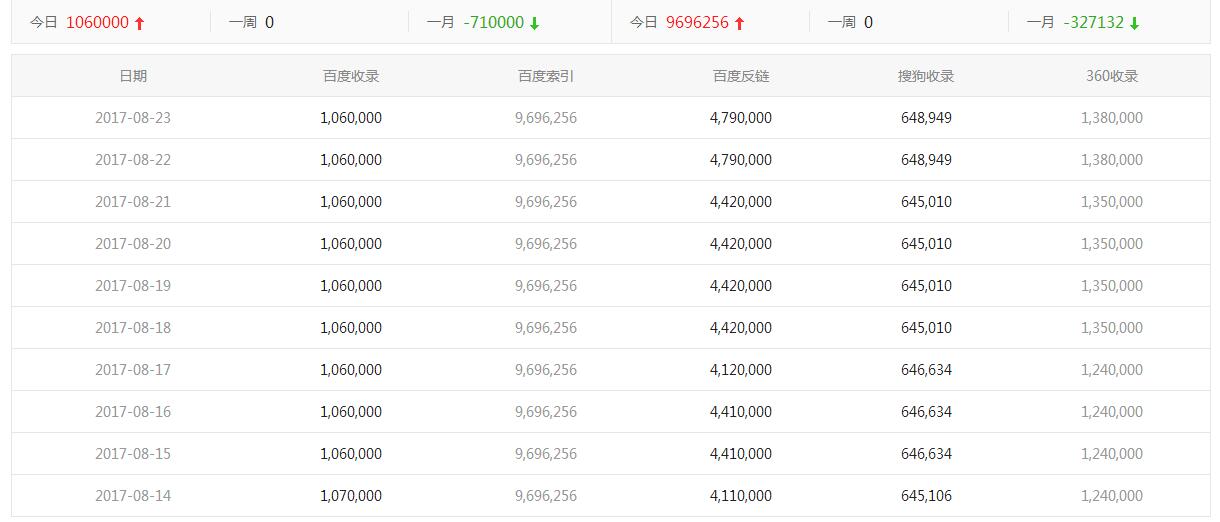1220x522 pixels.
Task: Click 645,010 in the 2017-08-19 row
Action: 926,286
